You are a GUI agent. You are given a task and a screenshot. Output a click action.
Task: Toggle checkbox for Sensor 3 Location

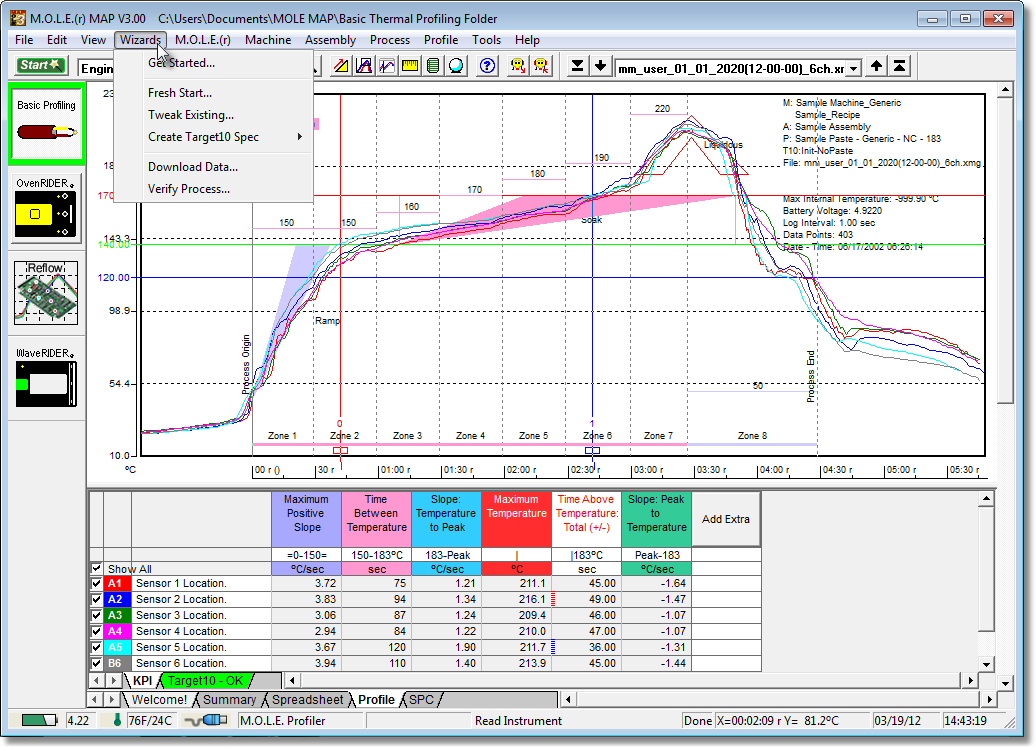pyautogui.click(x=96, y=615)
